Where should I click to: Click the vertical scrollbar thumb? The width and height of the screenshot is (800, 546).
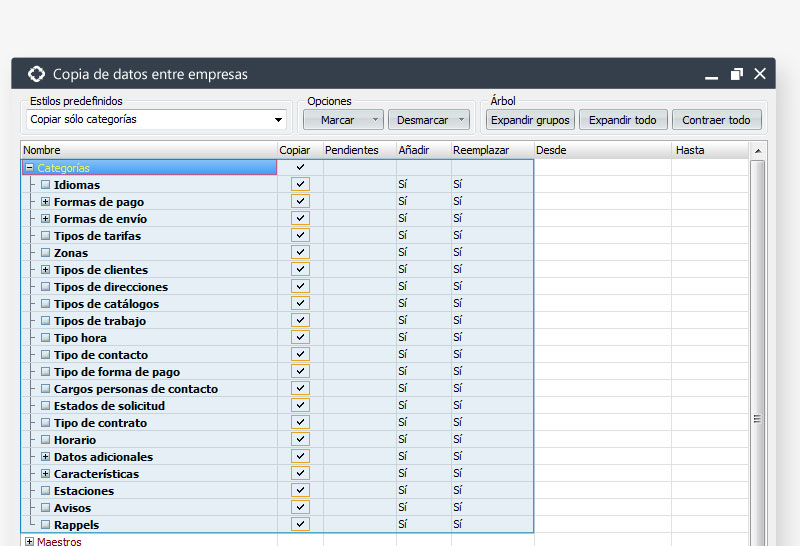pyautogui.click(x=758, y=418)
